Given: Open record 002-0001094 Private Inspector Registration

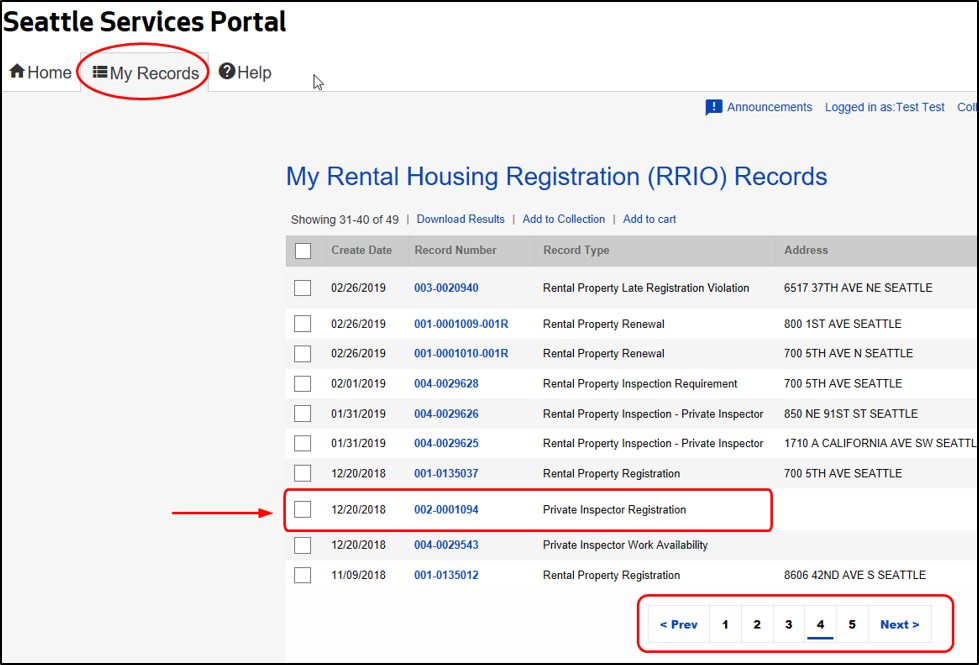Looking at the screenshot, I should coord(446,509).
